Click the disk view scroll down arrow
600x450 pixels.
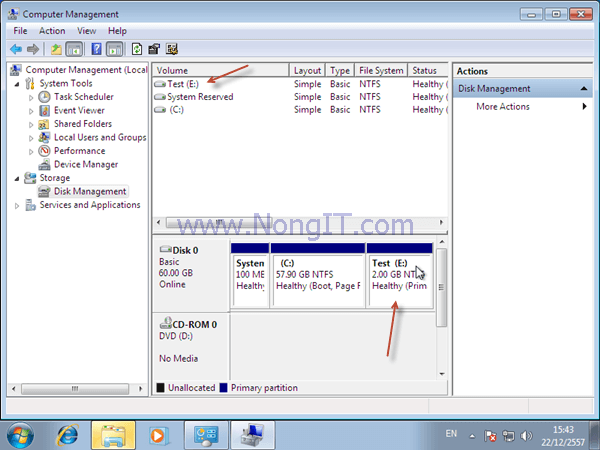coord(442,374)
